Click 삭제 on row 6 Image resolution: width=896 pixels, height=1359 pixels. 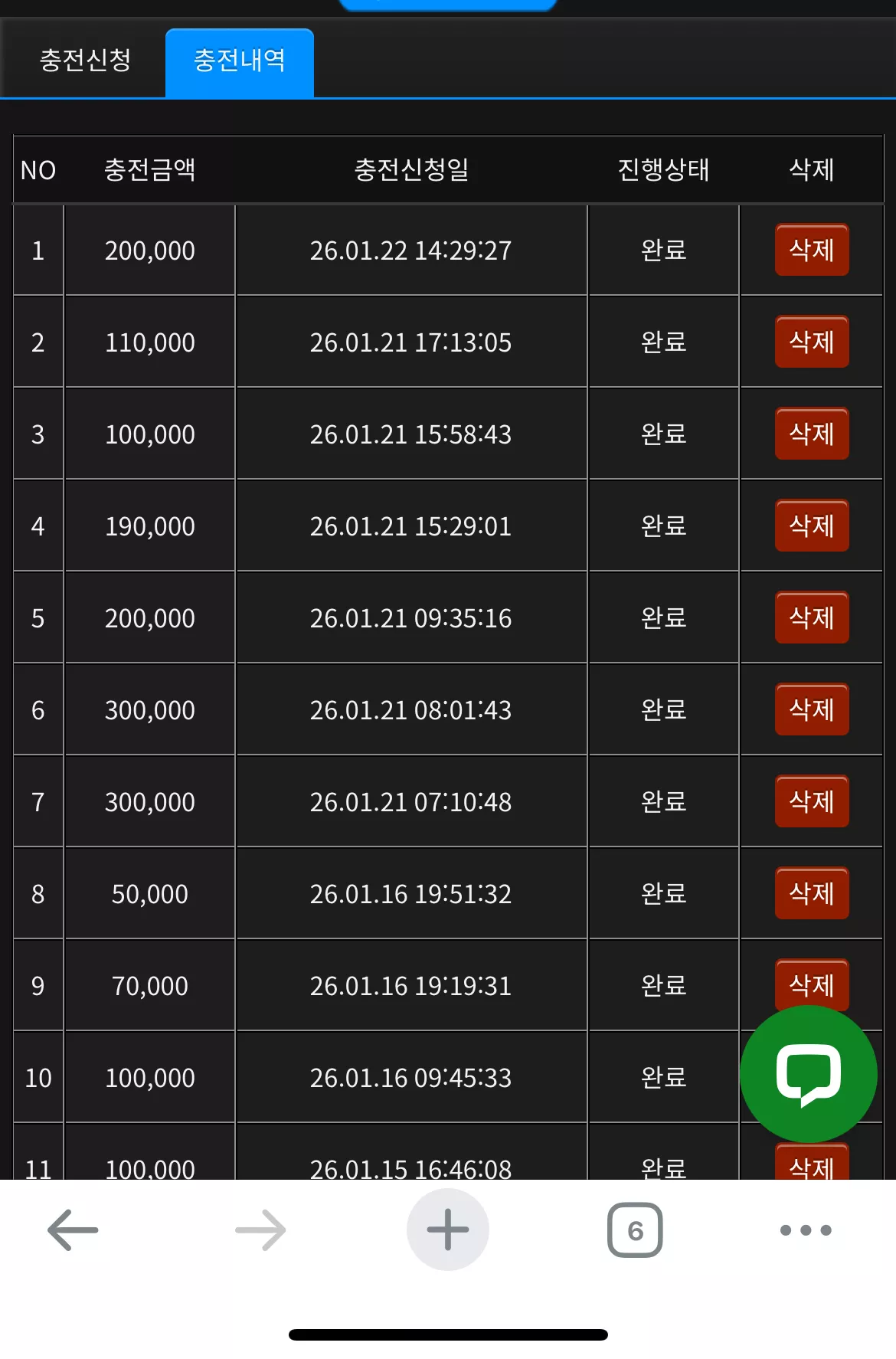click(x=812, y=709)
